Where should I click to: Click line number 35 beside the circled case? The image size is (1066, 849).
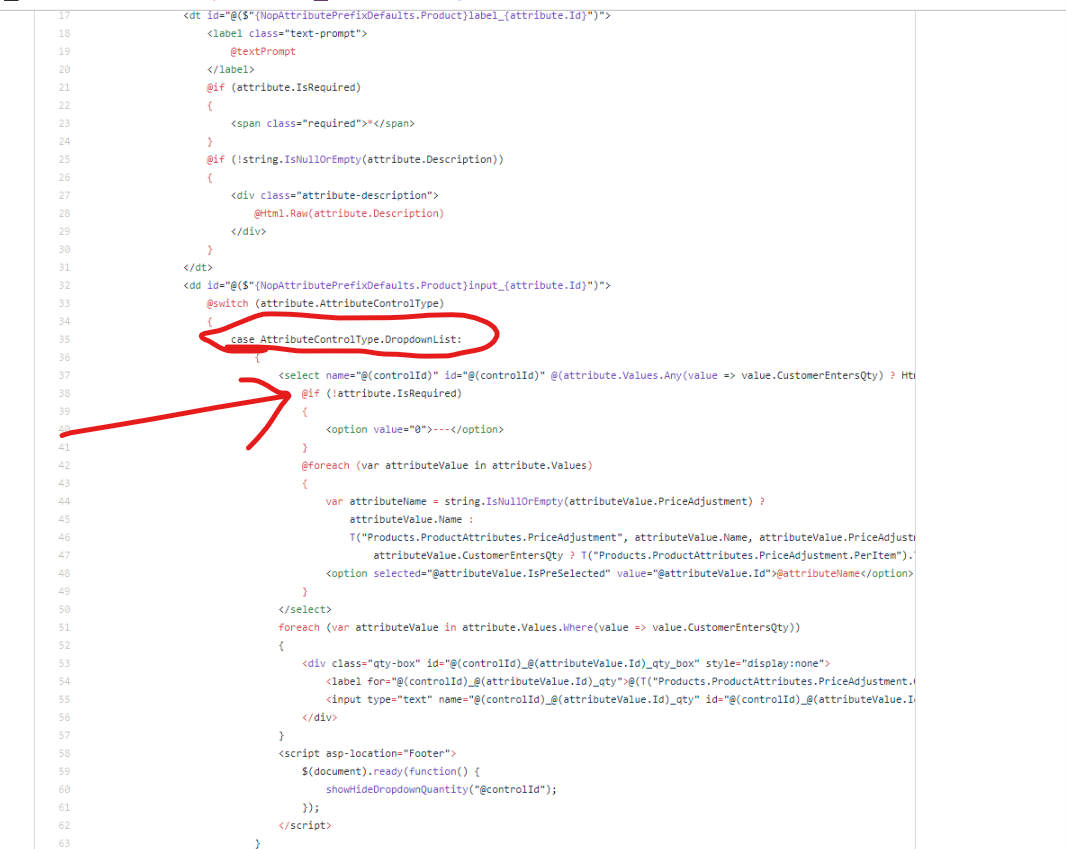(63, 339)
